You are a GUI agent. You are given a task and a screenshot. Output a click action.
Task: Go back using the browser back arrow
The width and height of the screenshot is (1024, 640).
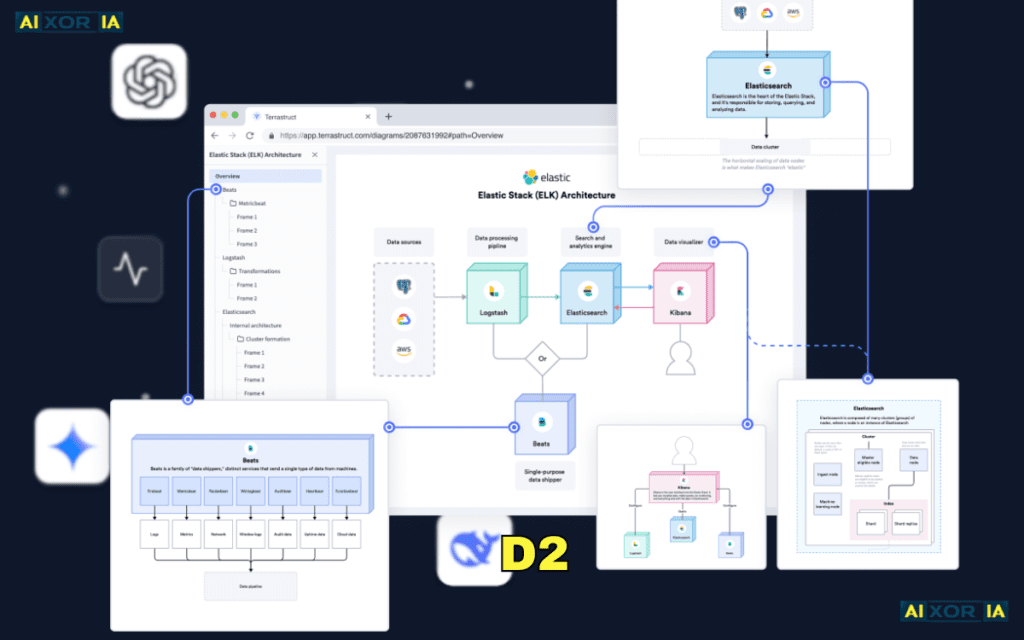[215, 135]
